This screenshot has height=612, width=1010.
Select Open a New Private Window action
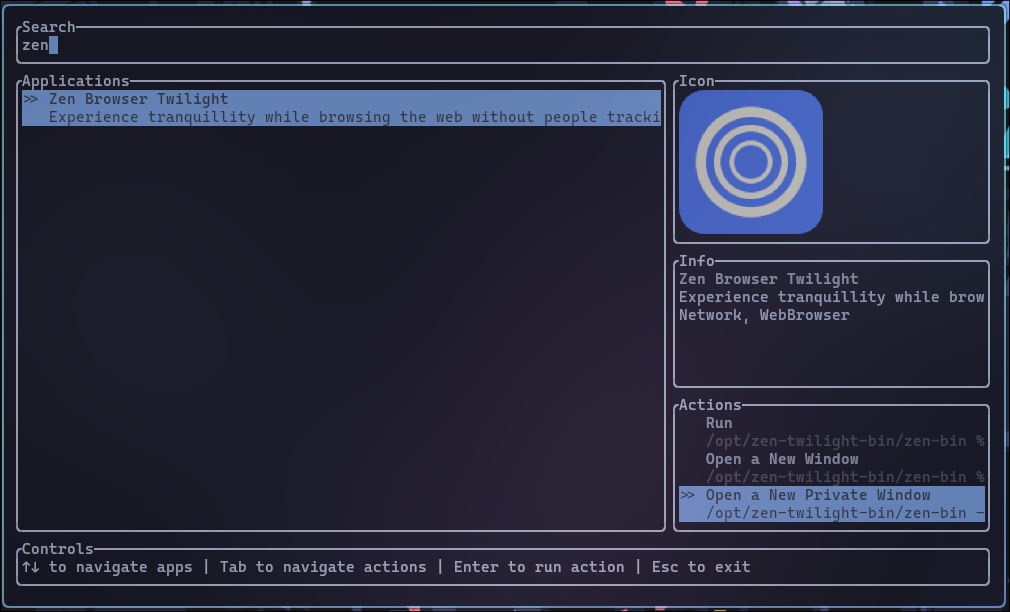[818, 495]
